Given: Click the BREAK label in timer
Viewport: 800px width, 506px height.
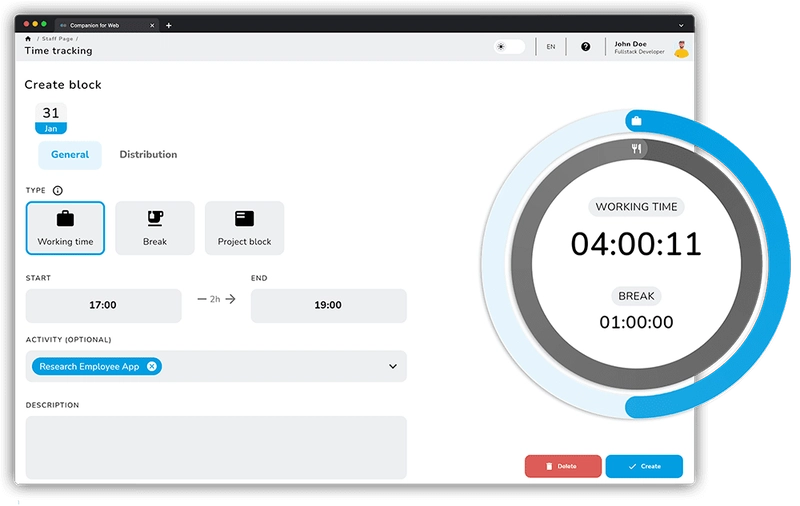Looking at the screenshot, I should tap(636, 296).
